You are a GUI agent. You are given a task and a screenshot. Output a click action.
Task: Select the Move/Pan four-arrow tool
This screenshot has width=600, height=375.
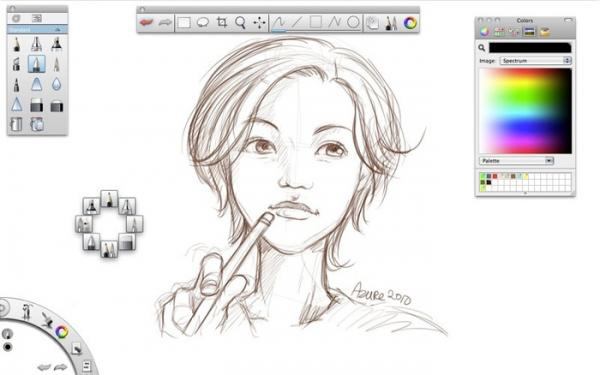click(259, 23)
